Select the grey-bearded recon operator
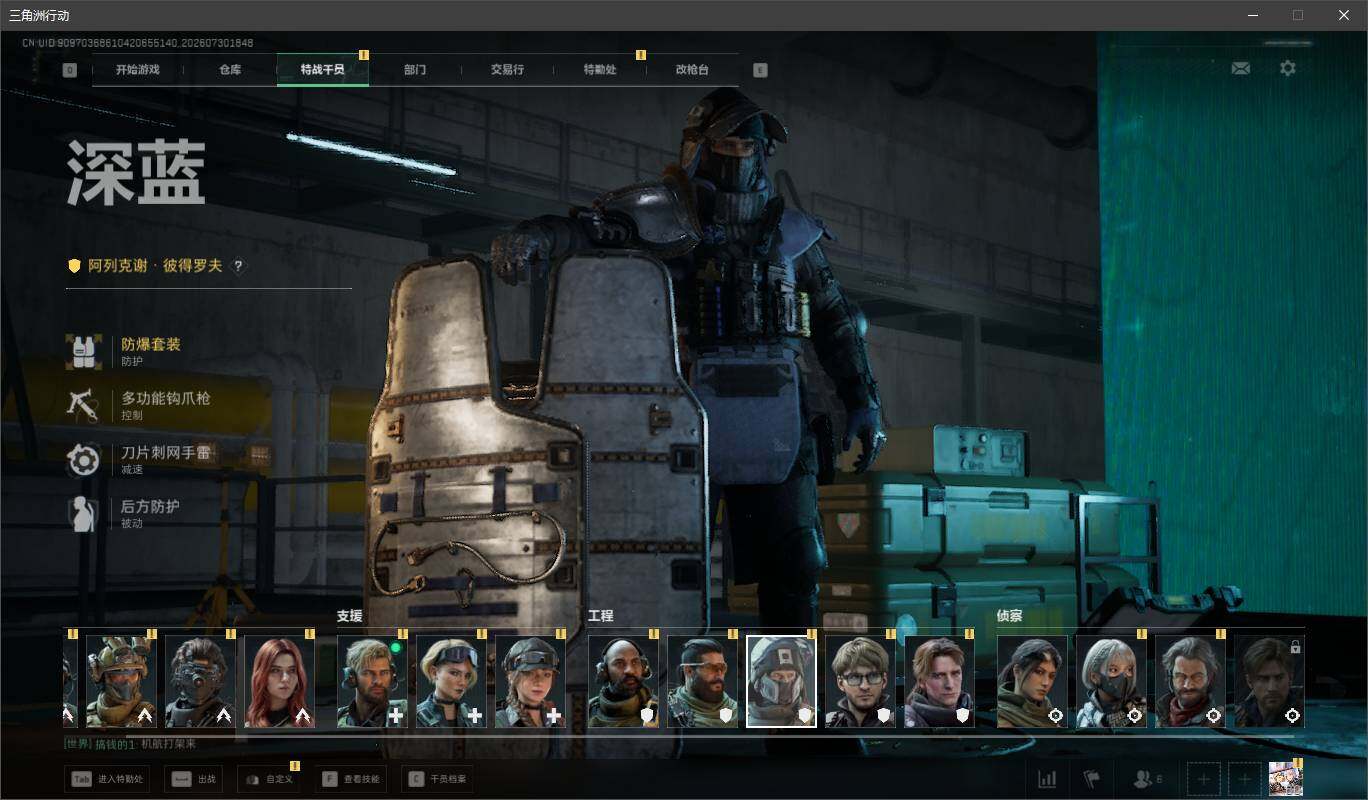Screen dimensions: 1368x800 [1190, 681]
